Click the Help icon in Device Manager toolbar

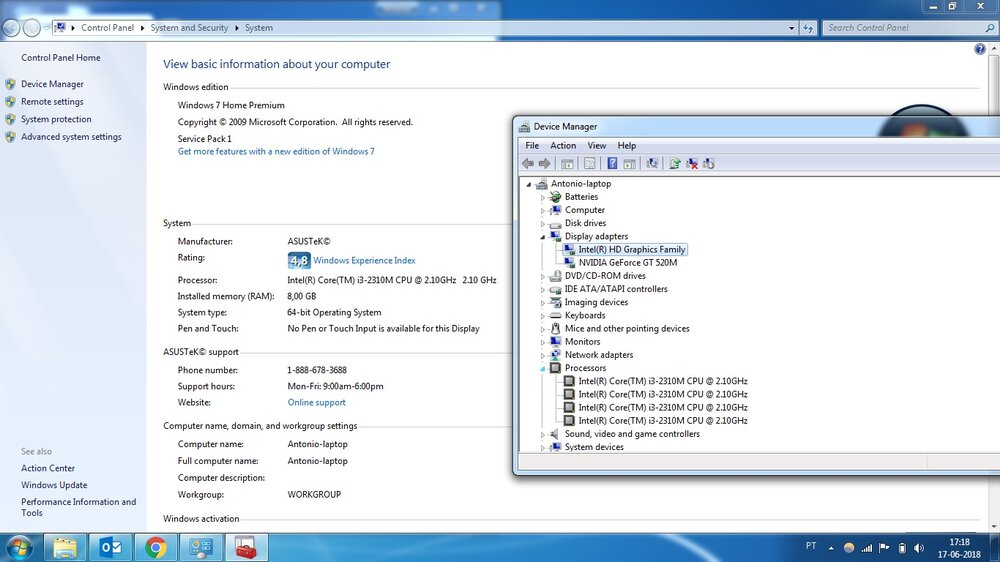[x=612, y=164]
